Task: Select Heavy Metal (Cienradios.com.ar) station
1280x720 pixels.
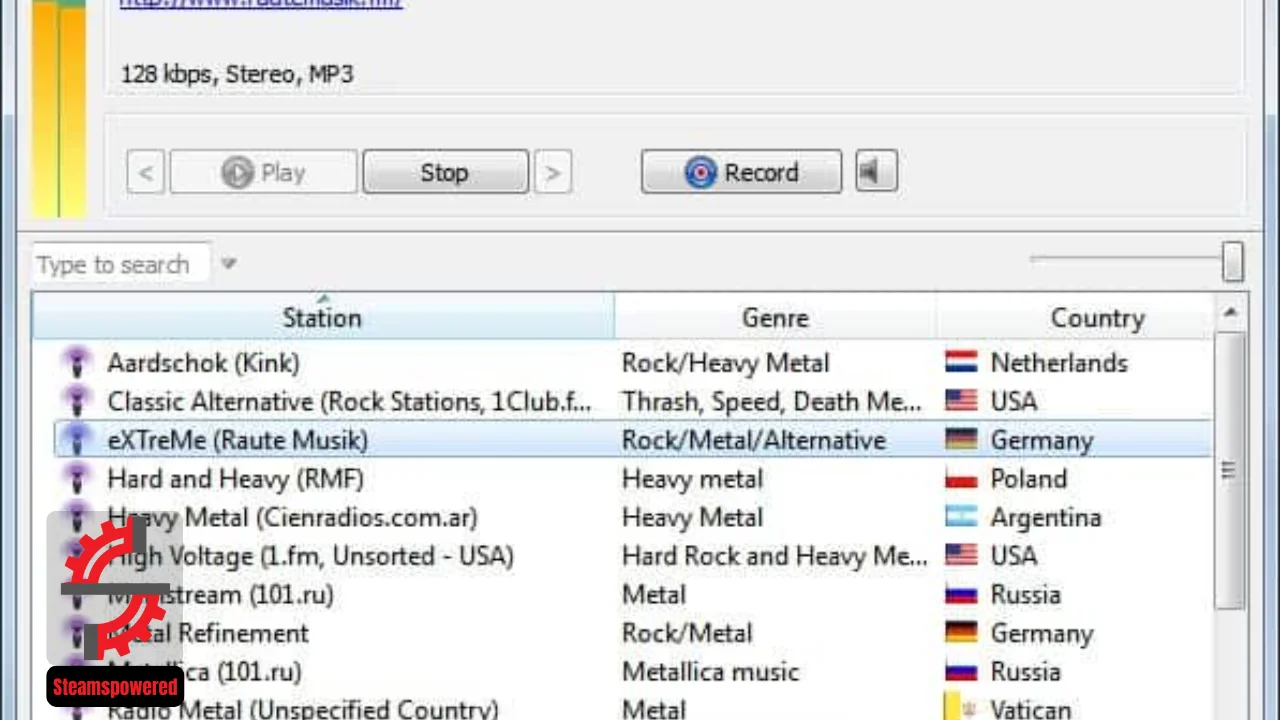Action: click(x=292, y=518)
